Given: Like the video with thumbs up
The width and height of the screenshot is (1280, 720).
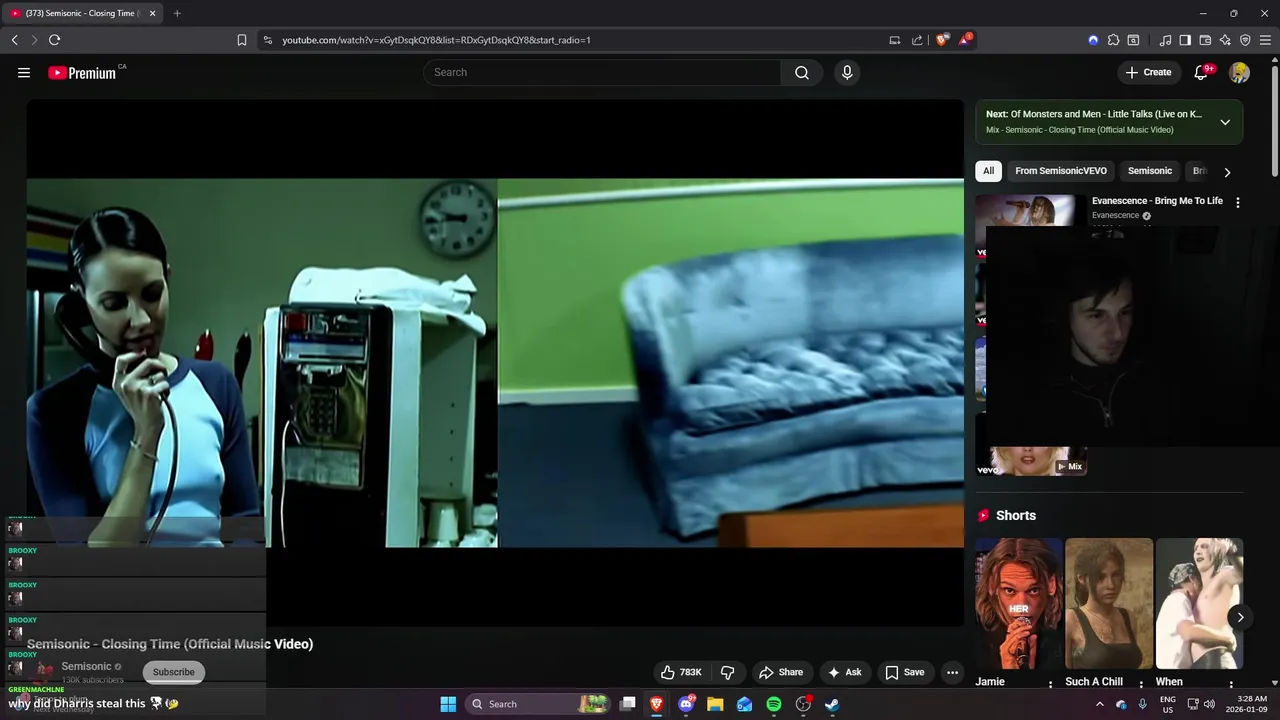Looking at the screenshot, I should coord(681,672).
